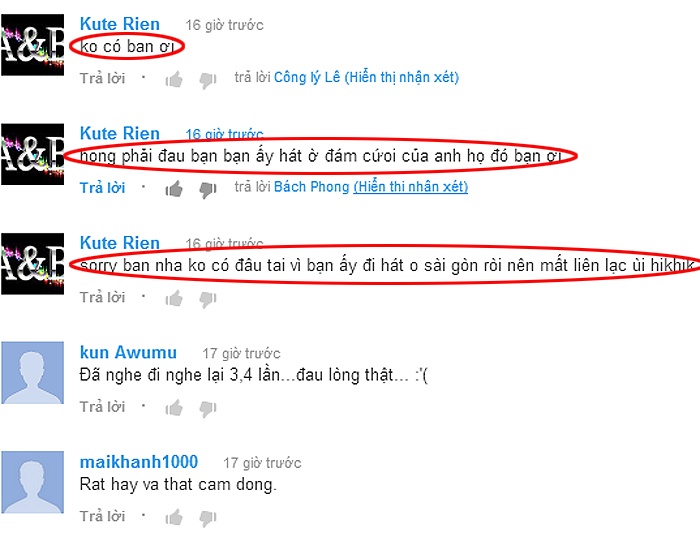Open kun Awumu's default avatar thumbnail
Image resolution: width=700 pixels, height=550 pixels.
pyautogui.click(x=33, y=373)
